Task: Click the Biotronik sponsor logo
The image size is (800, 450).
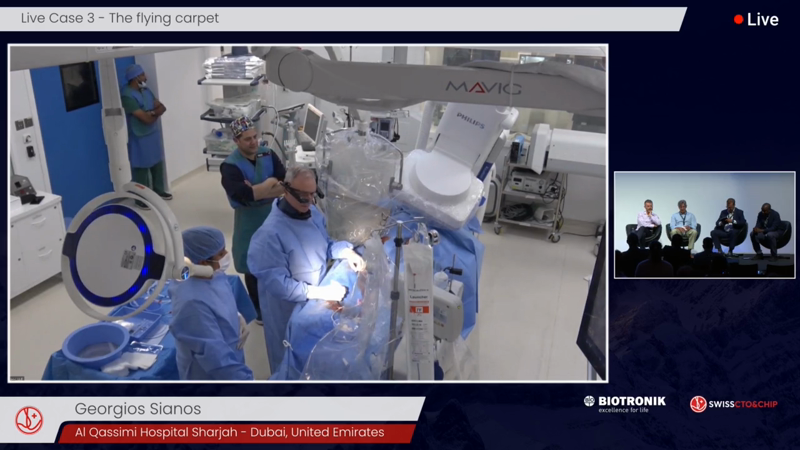Action: tap(624, 401)
